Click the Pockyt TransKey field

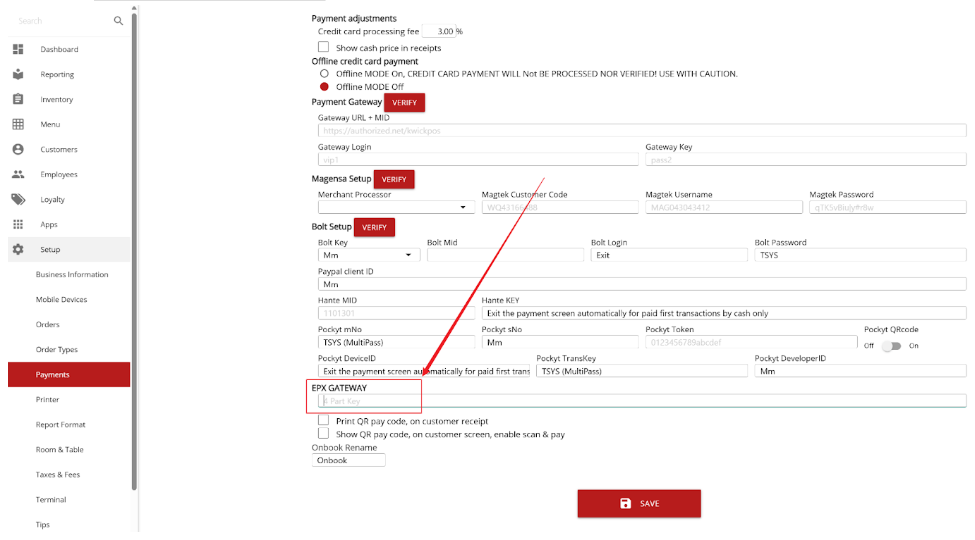(x=642, y=371)
